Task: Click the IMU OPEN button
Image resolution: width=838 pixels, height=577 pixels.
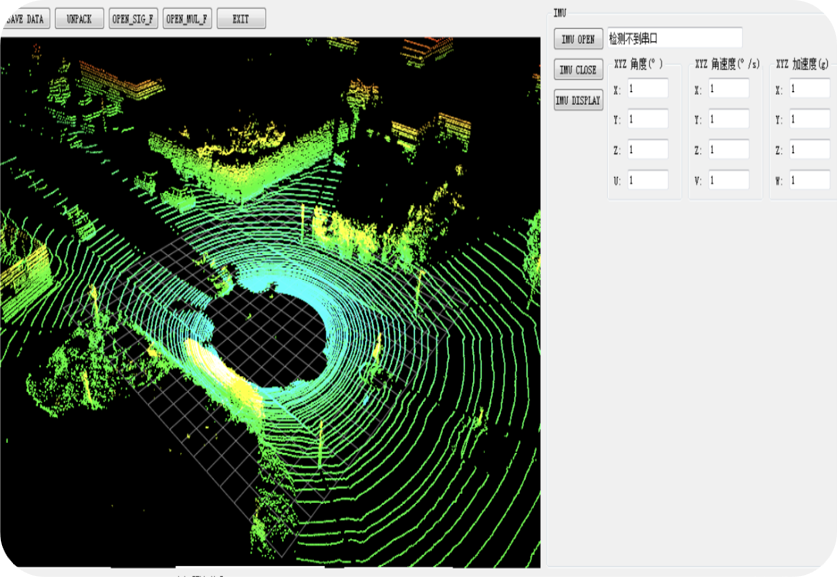Action: [x=578, y=39]
